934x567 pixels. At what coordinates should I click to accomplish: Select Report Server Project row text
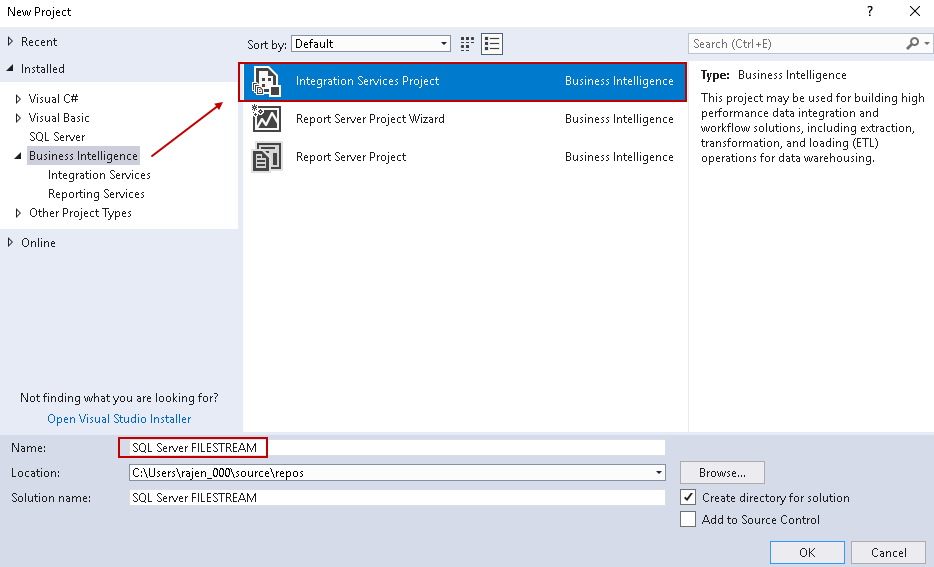coord(351,157)
